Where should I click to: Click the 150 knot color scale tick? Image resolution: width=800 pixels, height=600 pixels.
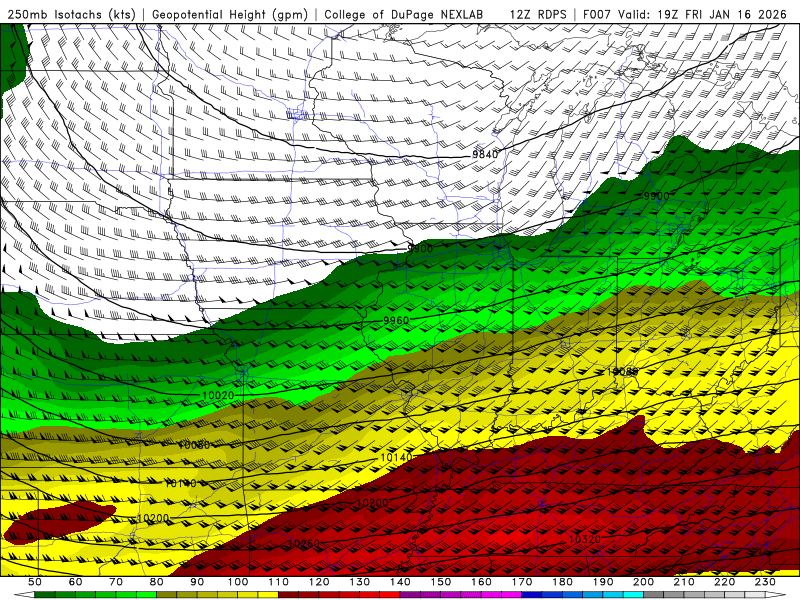point(441,582)
